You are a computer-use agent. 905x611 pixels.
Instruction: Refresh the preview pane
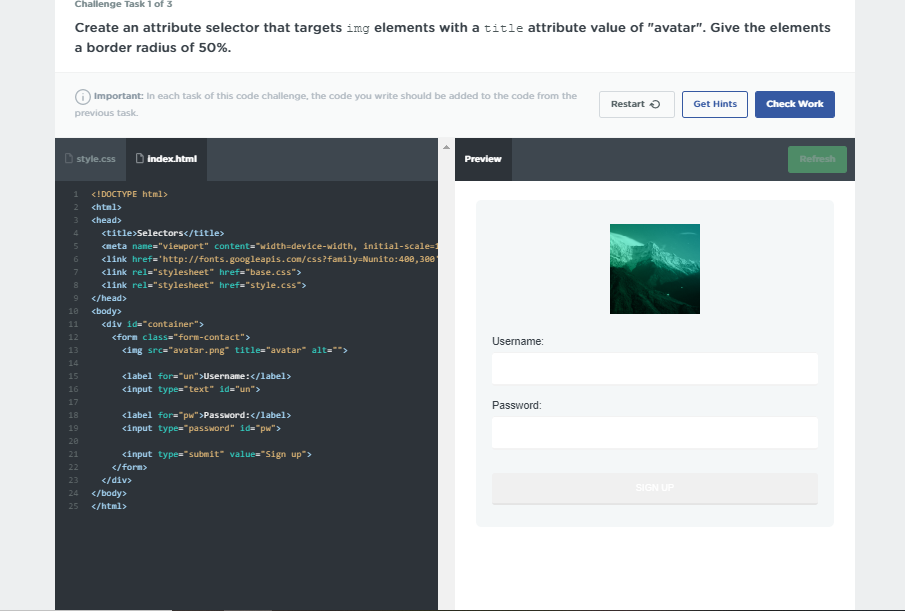pyautogui.click(x=816, y=159)
